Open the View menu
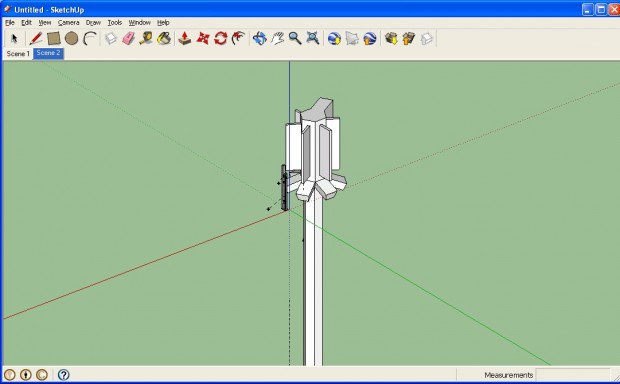The width and height of the screenshot is (620, 384). 45,23
